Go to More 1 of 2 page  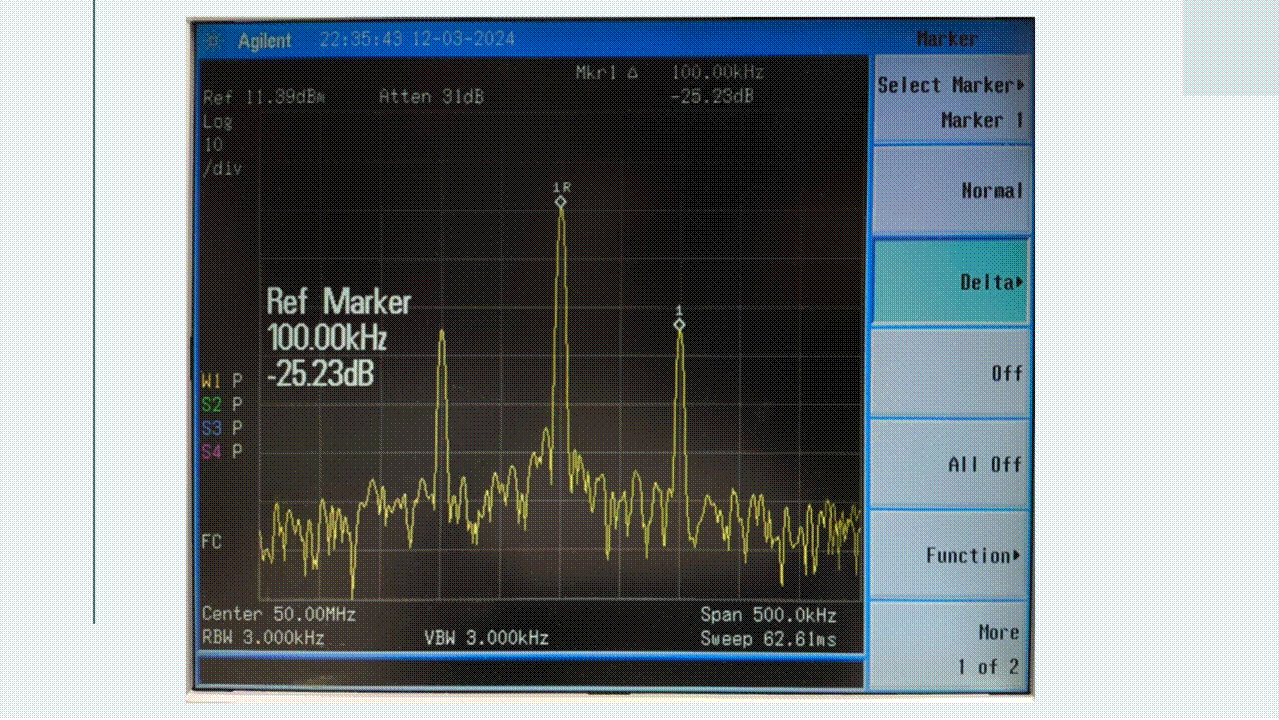[x=950, y=648]
